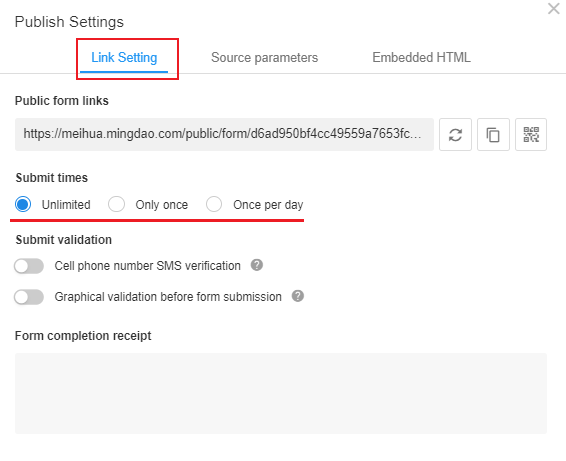Open help for graphical validation

298,296
